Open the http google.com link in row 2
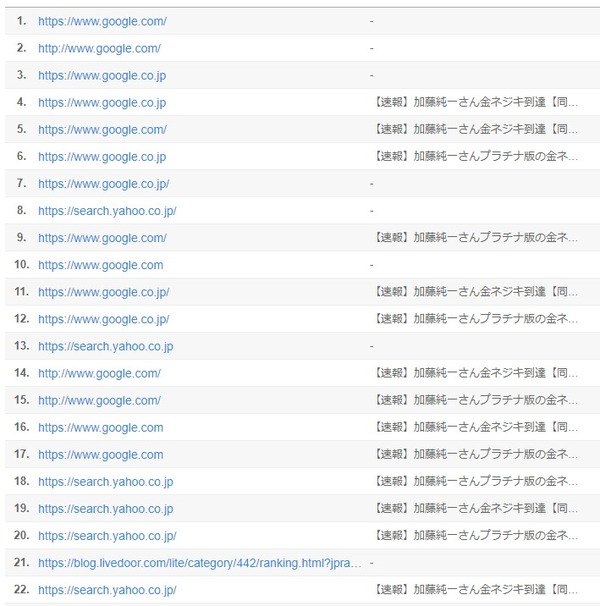Viewport: 600px width, 606px height. click(x=99, y=48)
